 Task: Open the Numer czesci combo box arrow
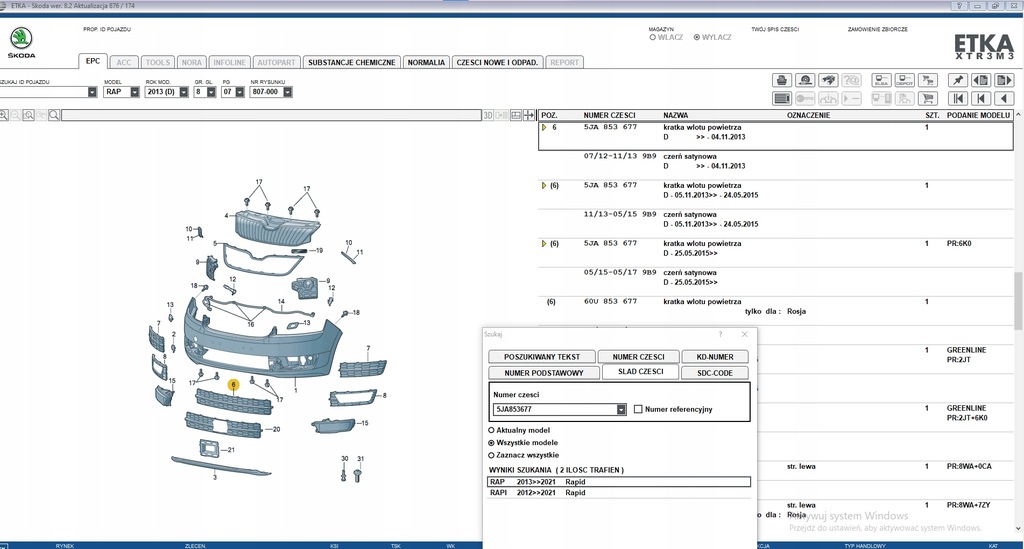[621, 409]
